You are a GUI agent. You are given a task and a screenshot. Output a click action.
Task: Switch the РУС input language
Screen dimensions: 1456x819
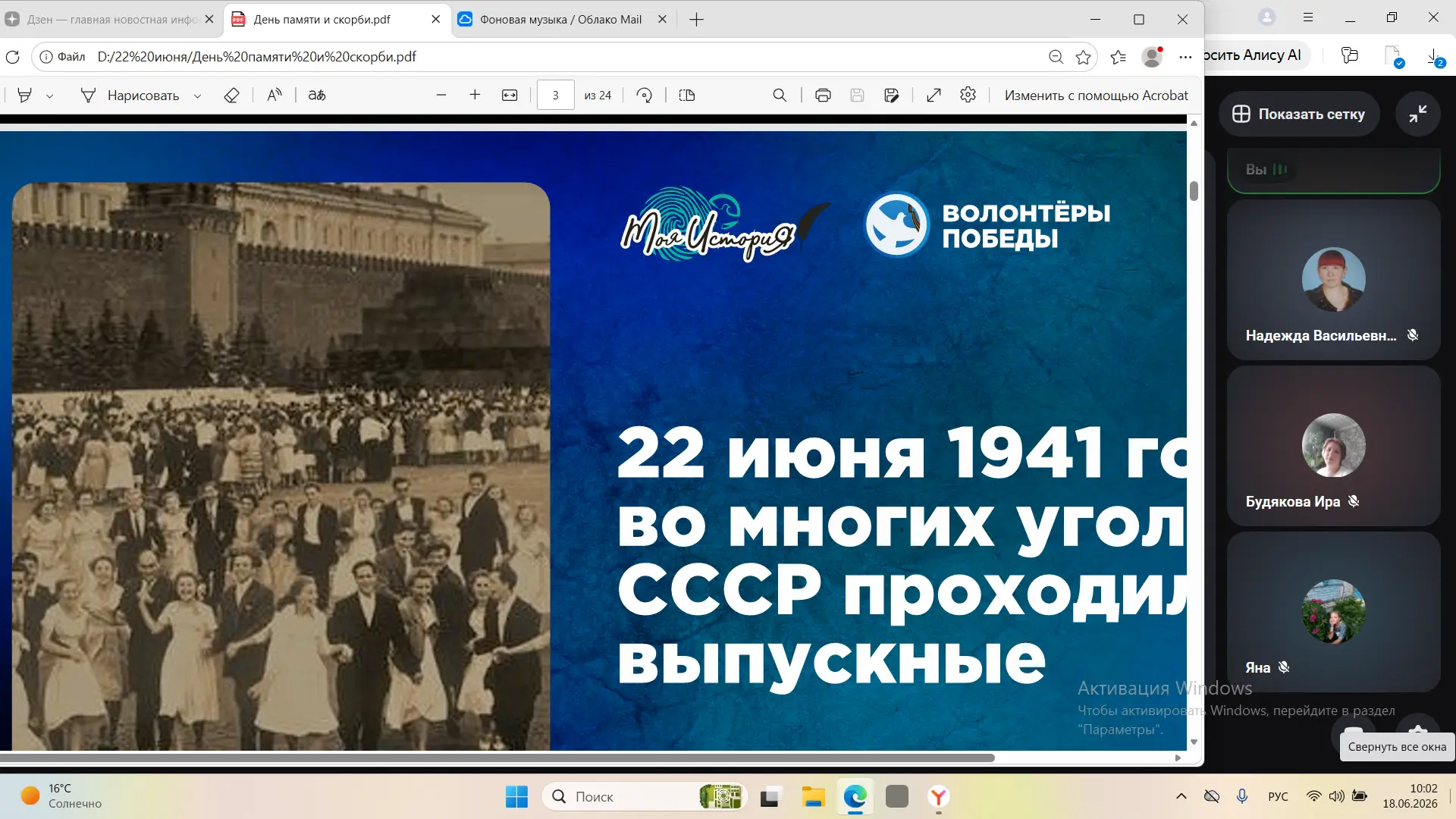pyautogui.click(x=1278, y=796)
